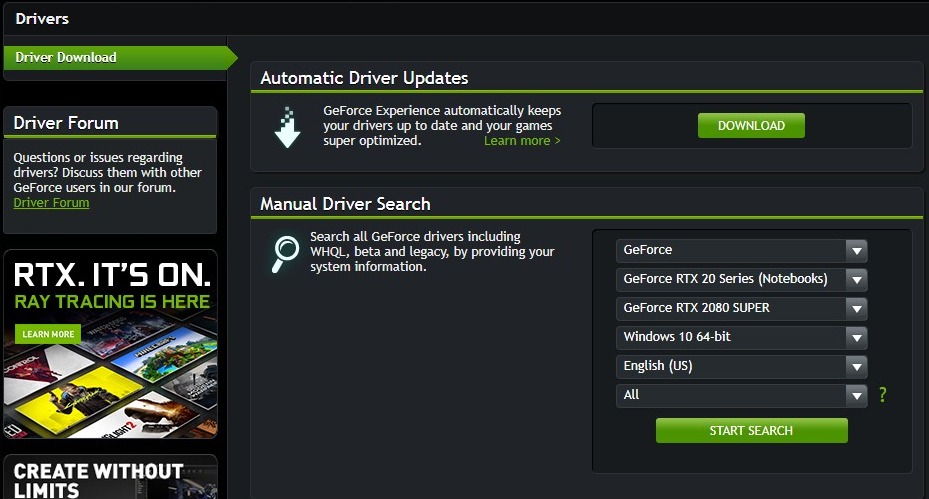Click the download arrow icon
The image size is (929, 499).
tap(287, 127)
